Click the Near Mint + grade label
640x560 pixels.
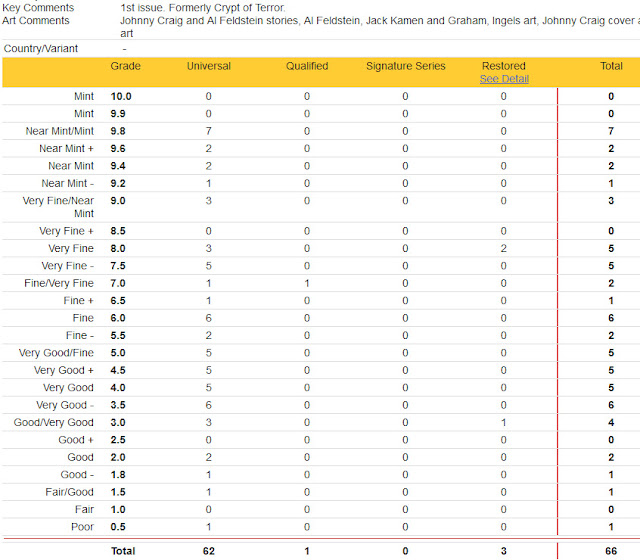pos(67,149)
